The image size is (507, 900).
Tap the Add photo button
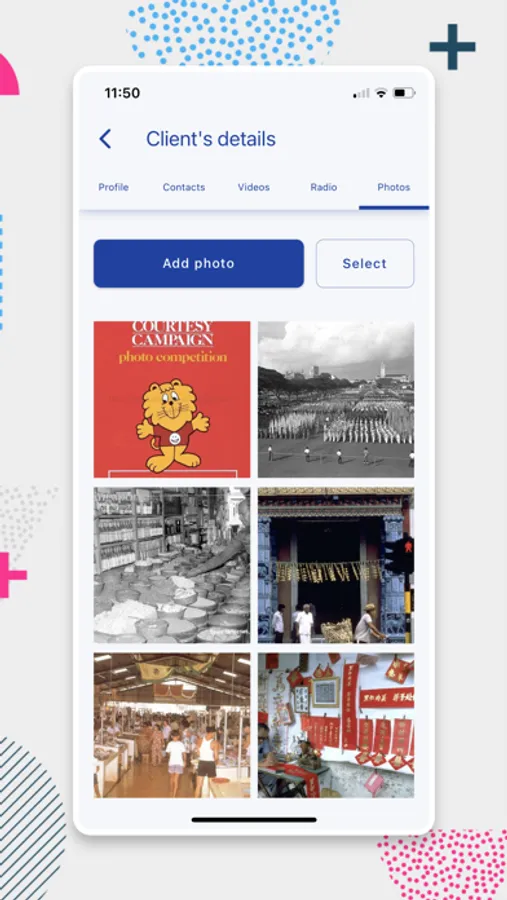click(x=199, y=263)
